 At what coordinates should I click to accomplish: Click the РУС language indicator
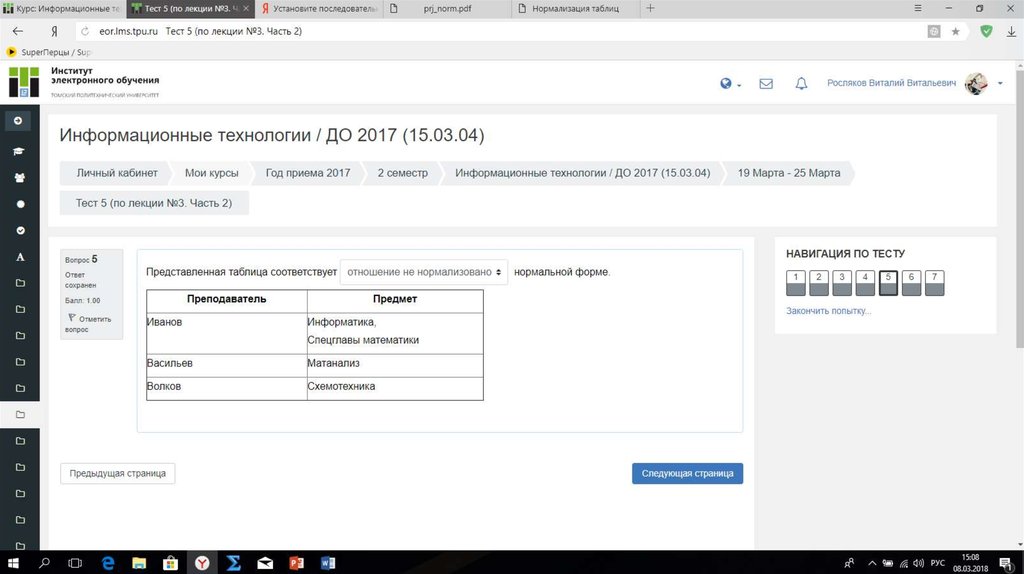tap(938, 563)
